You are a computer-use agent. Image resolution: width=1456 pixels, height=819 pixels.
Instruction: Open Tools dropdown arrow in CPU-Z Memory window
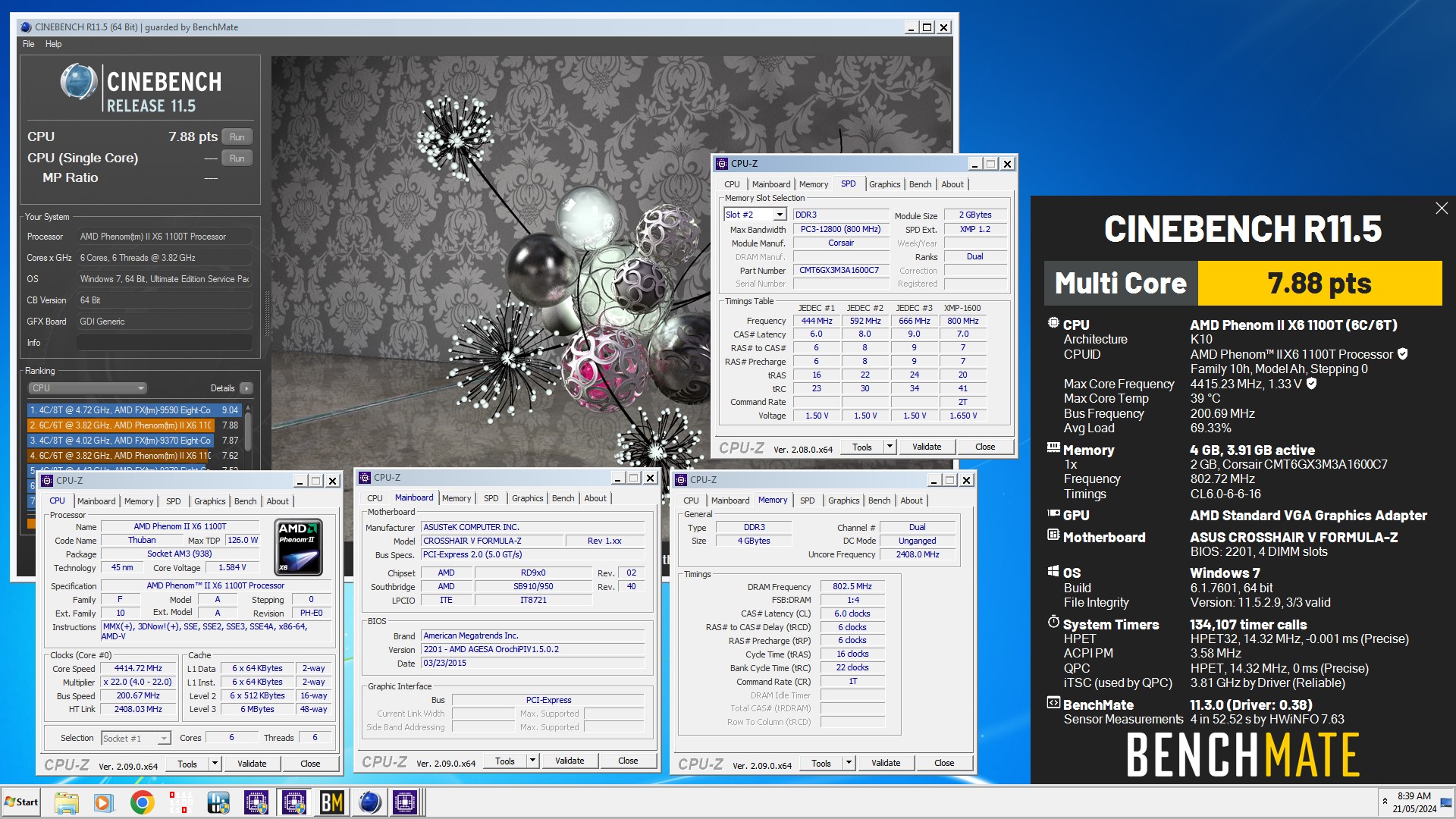coord(849,763)
